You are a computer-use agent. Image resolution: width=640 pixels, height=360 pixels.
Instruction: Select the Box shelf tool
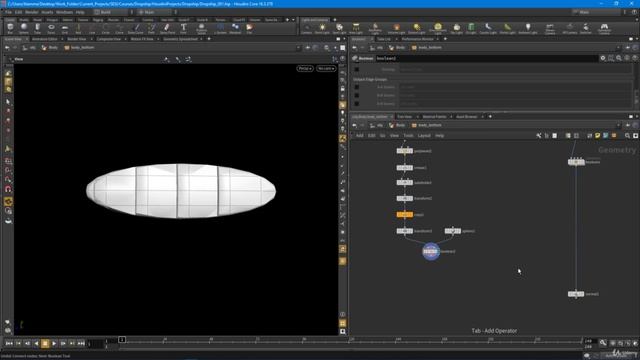point(10,29)
